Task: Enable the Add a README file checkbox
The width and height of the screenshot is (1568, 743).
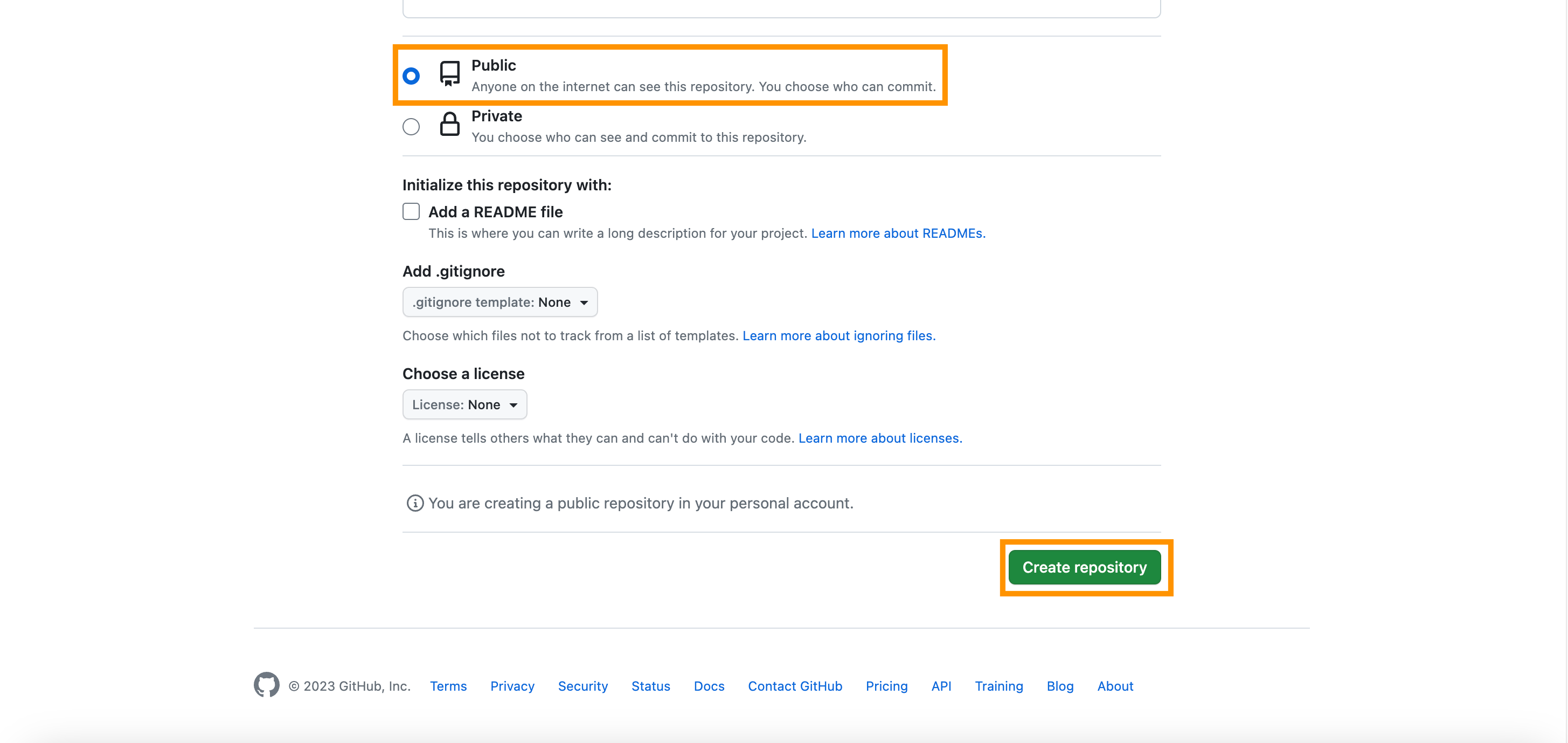Action: 412,211
